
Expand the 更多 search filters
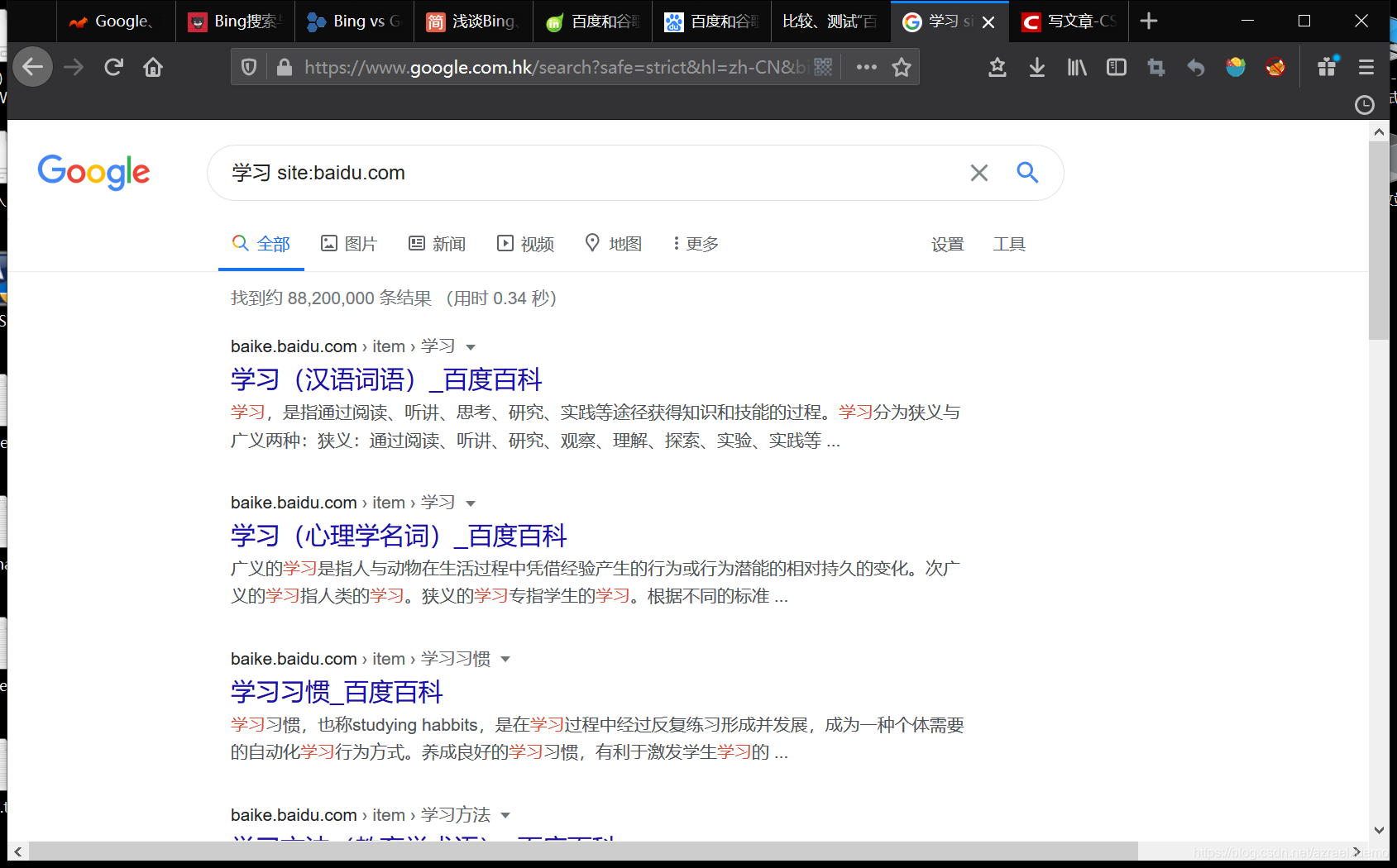[x=696, y=244]
